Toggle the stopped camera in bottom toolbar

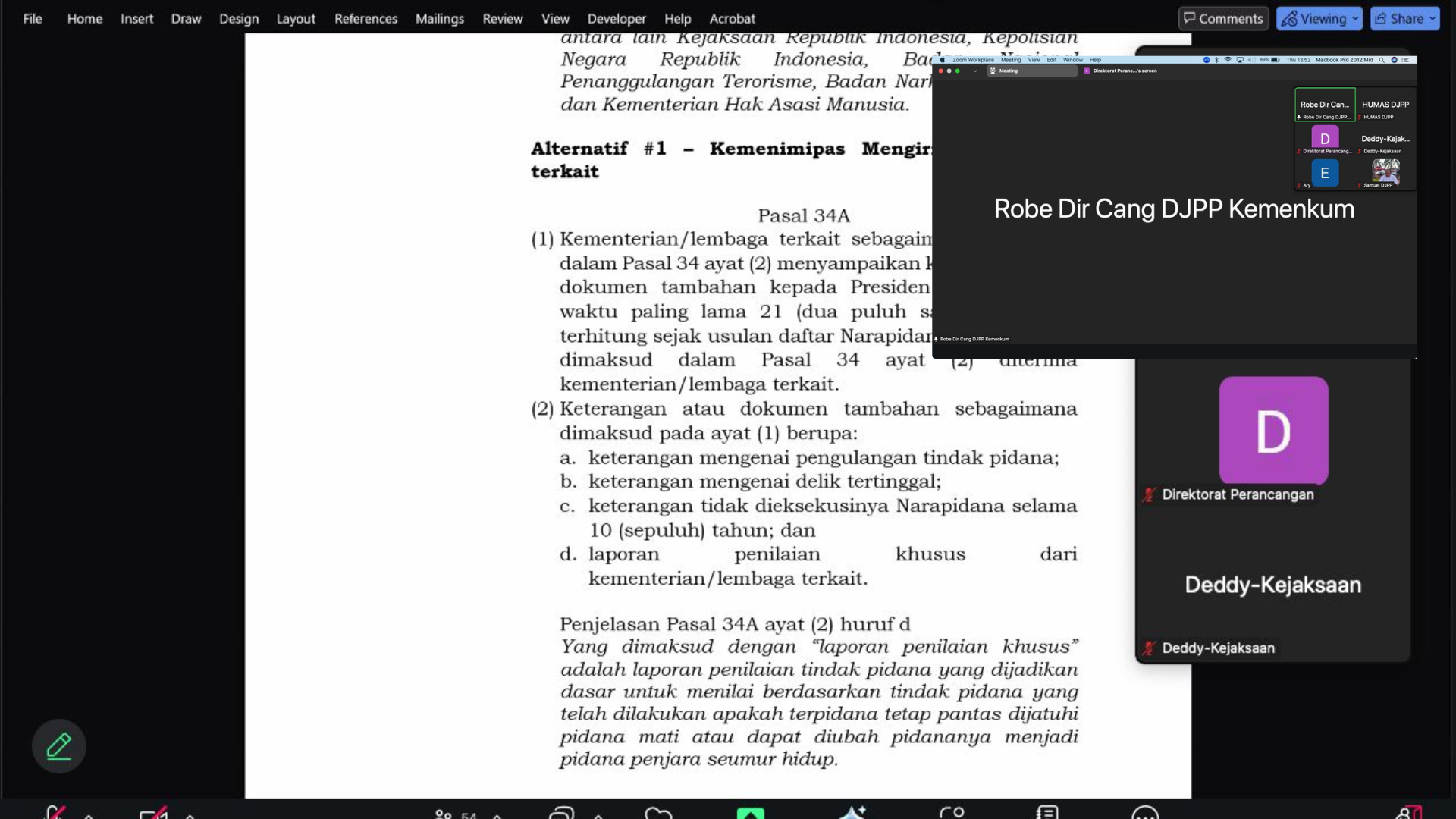[x=154, y=813]
